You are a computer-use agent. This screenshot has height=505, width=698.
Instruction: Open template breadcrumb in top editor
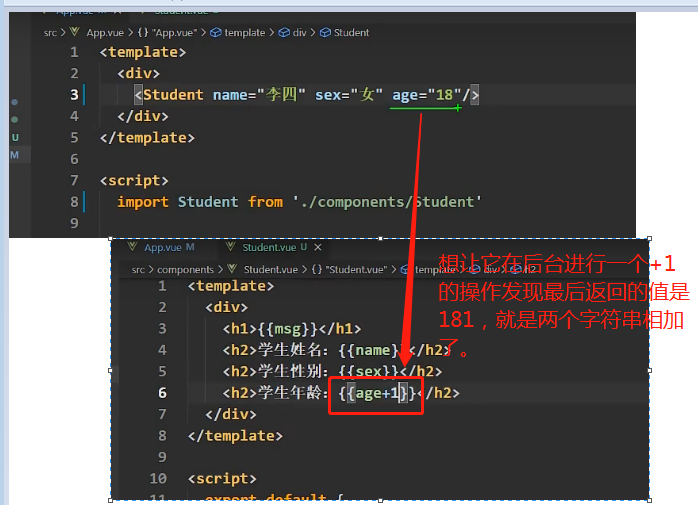tap(244, 33)
